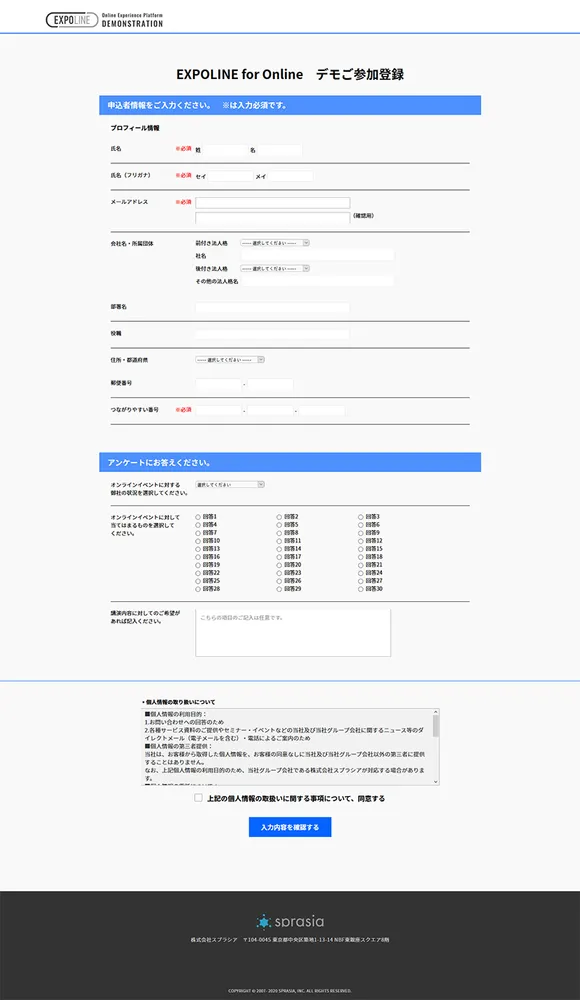Pick the 回答10 radio option
Viewport: 580px width, 1000px height.
[x=198, y=541]
